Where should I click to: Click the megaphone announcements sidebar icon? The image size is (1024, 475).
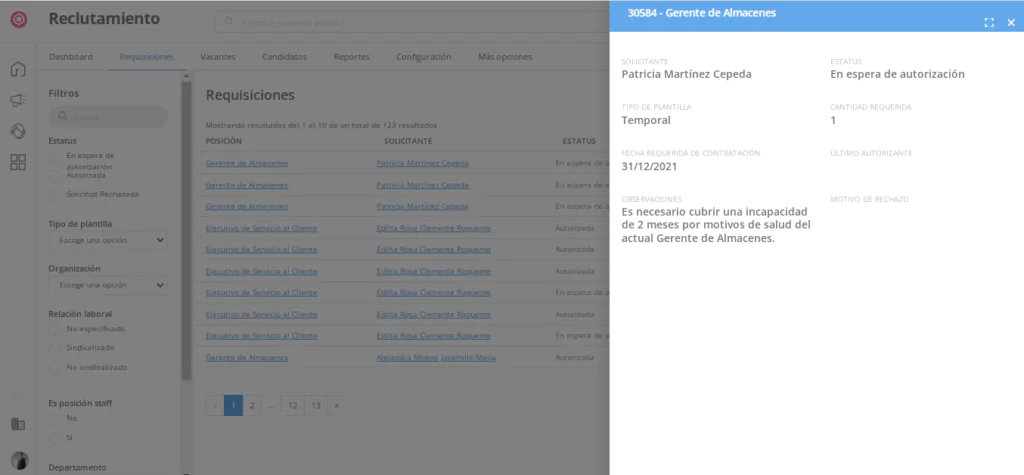[18, 100]
